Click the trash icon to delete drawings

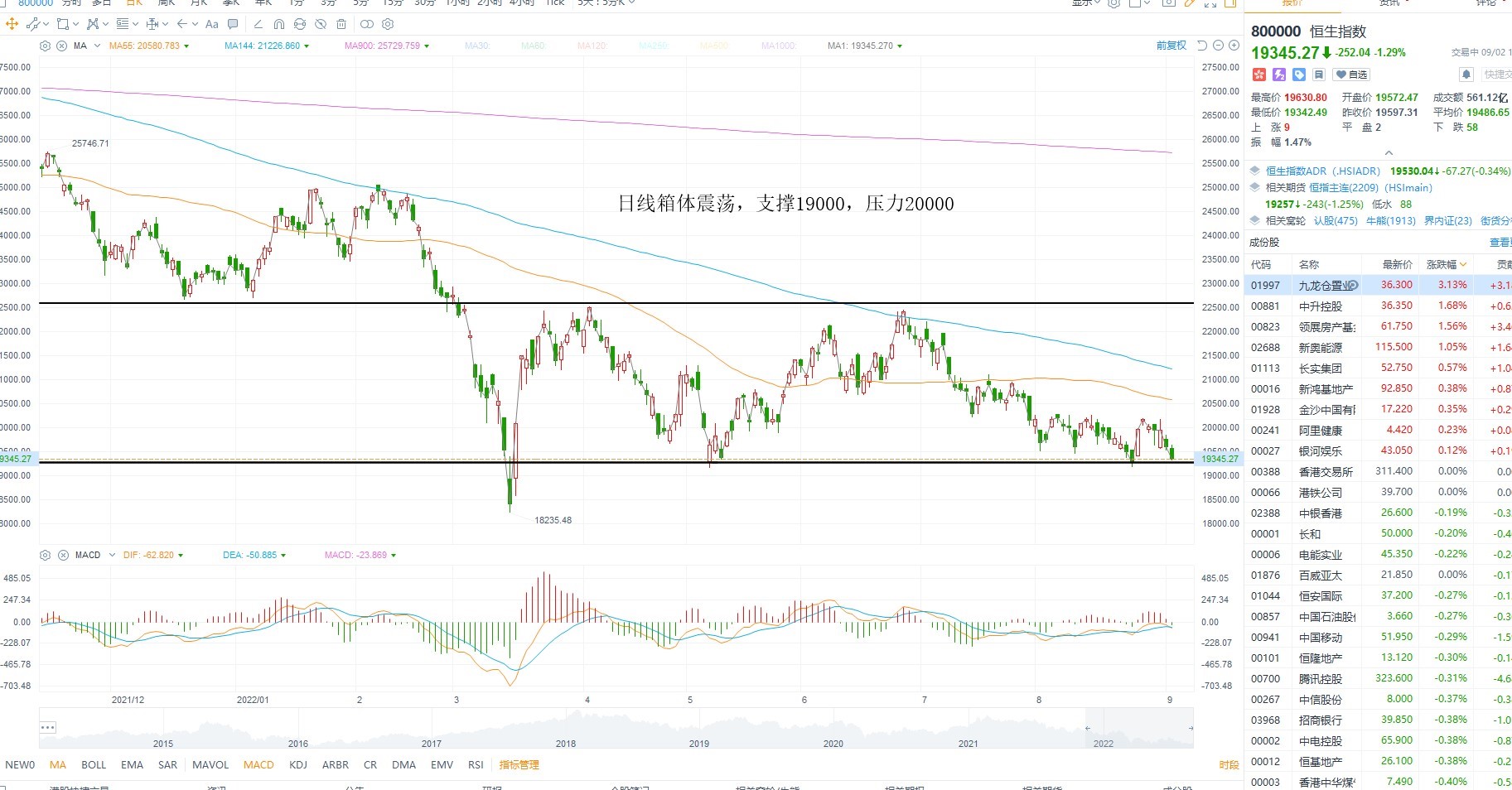pyautogui.click(x=341, y=24)
